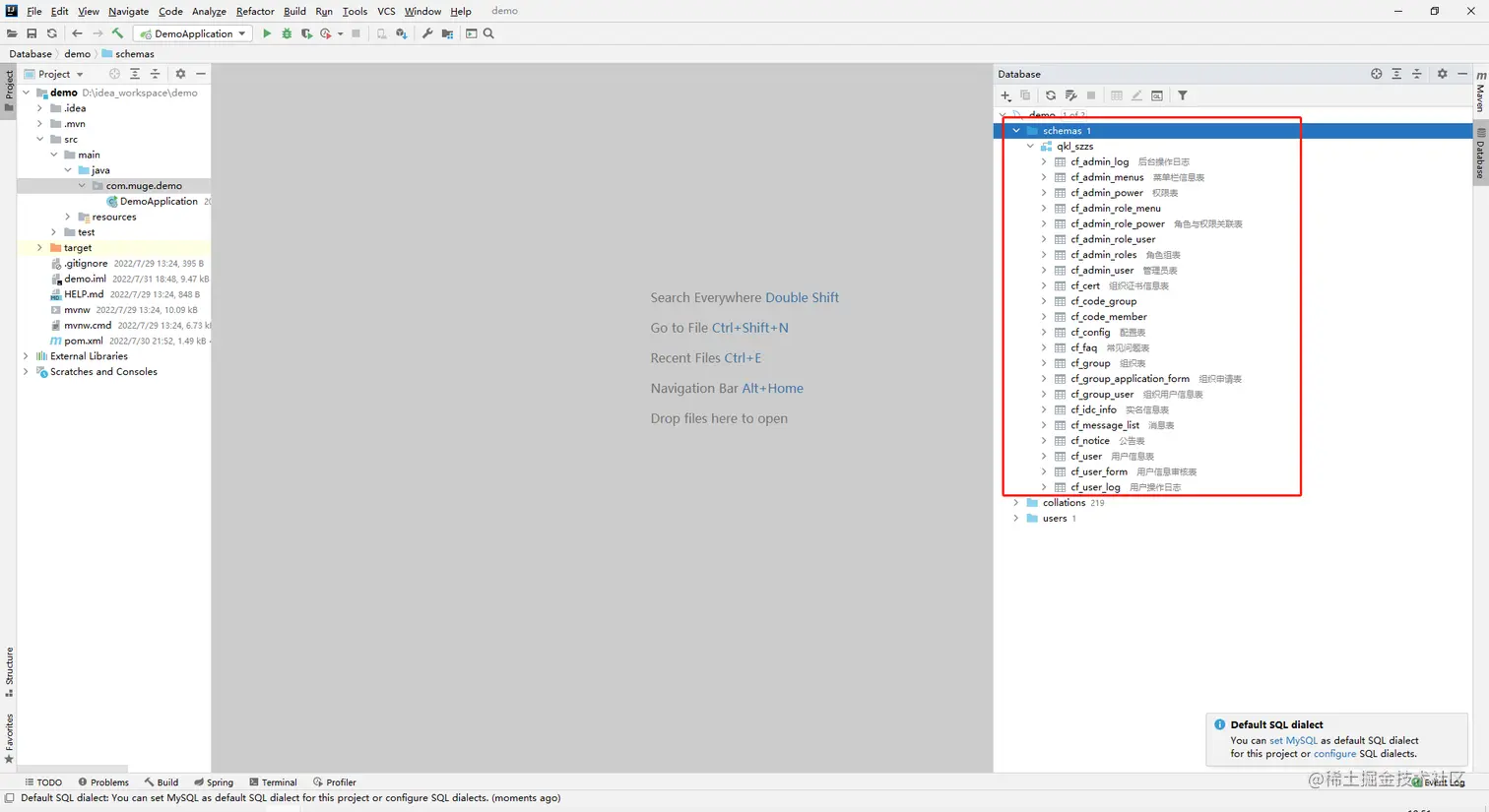Click the Database breadcrumb in navigation bar

point(31,54)
